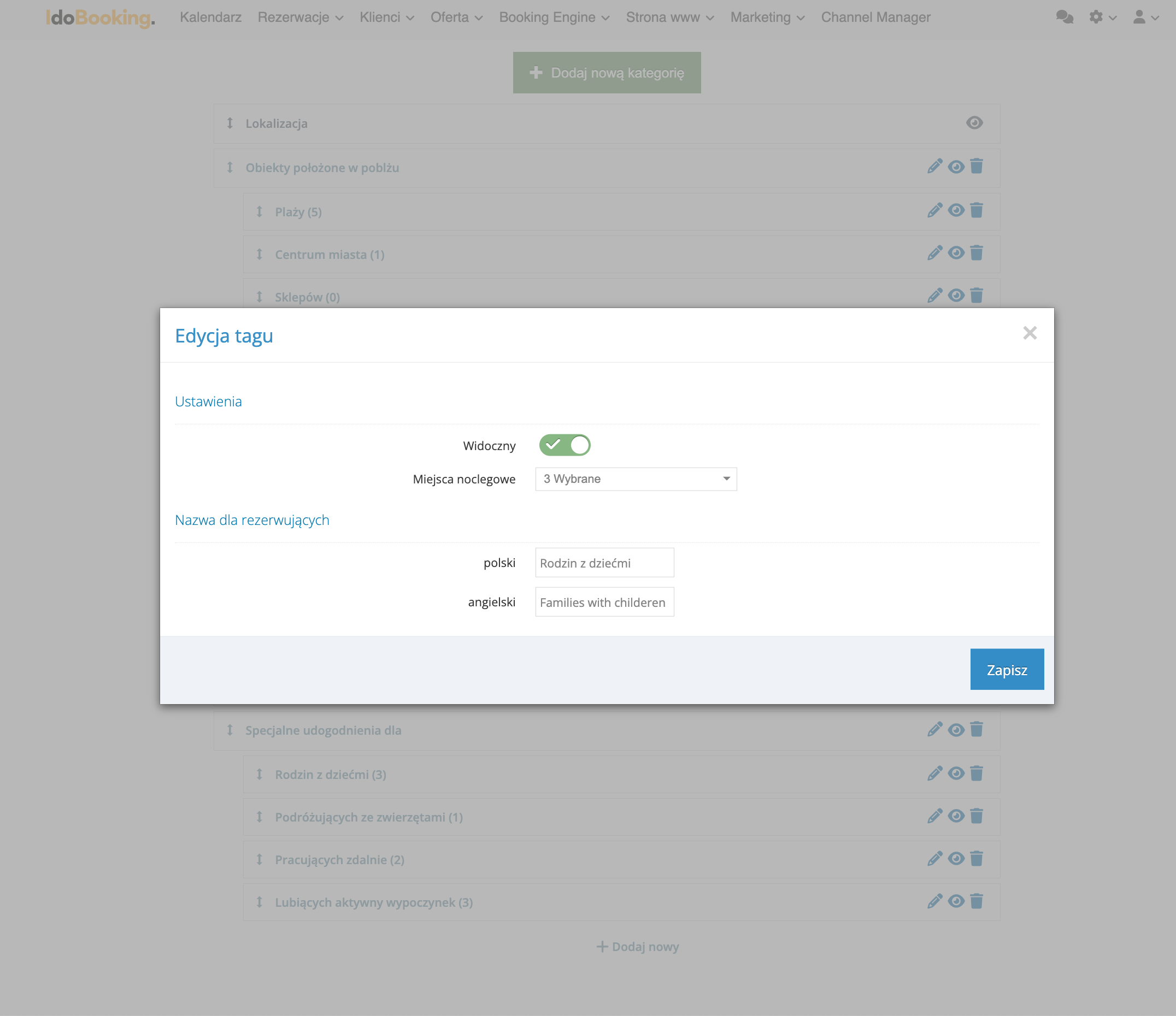Viewport: 1176px width, 1016px height.
Task: Hide Rodzin z dziećmi using eye icon
Action: point(956,773)
